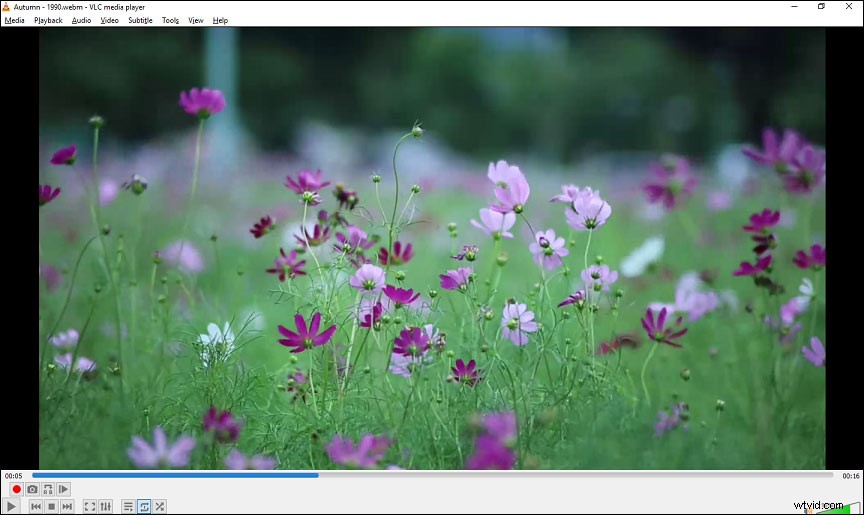This screenshot has height=515, width=864.
Task: Seek in the blue playback progress bar
Action: 433,475
